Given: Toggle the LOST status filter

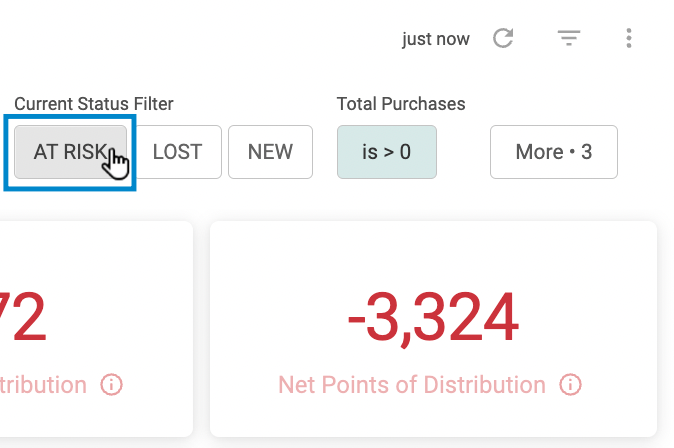Looking at the screenshot, I should point(178,152).
